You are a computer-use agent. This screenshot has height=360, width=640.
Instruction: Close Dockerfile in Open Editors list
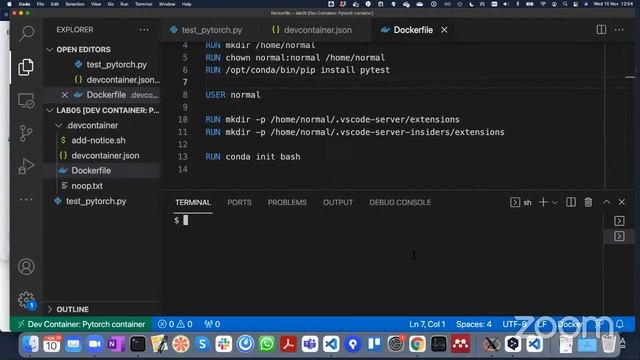point(64,95)
